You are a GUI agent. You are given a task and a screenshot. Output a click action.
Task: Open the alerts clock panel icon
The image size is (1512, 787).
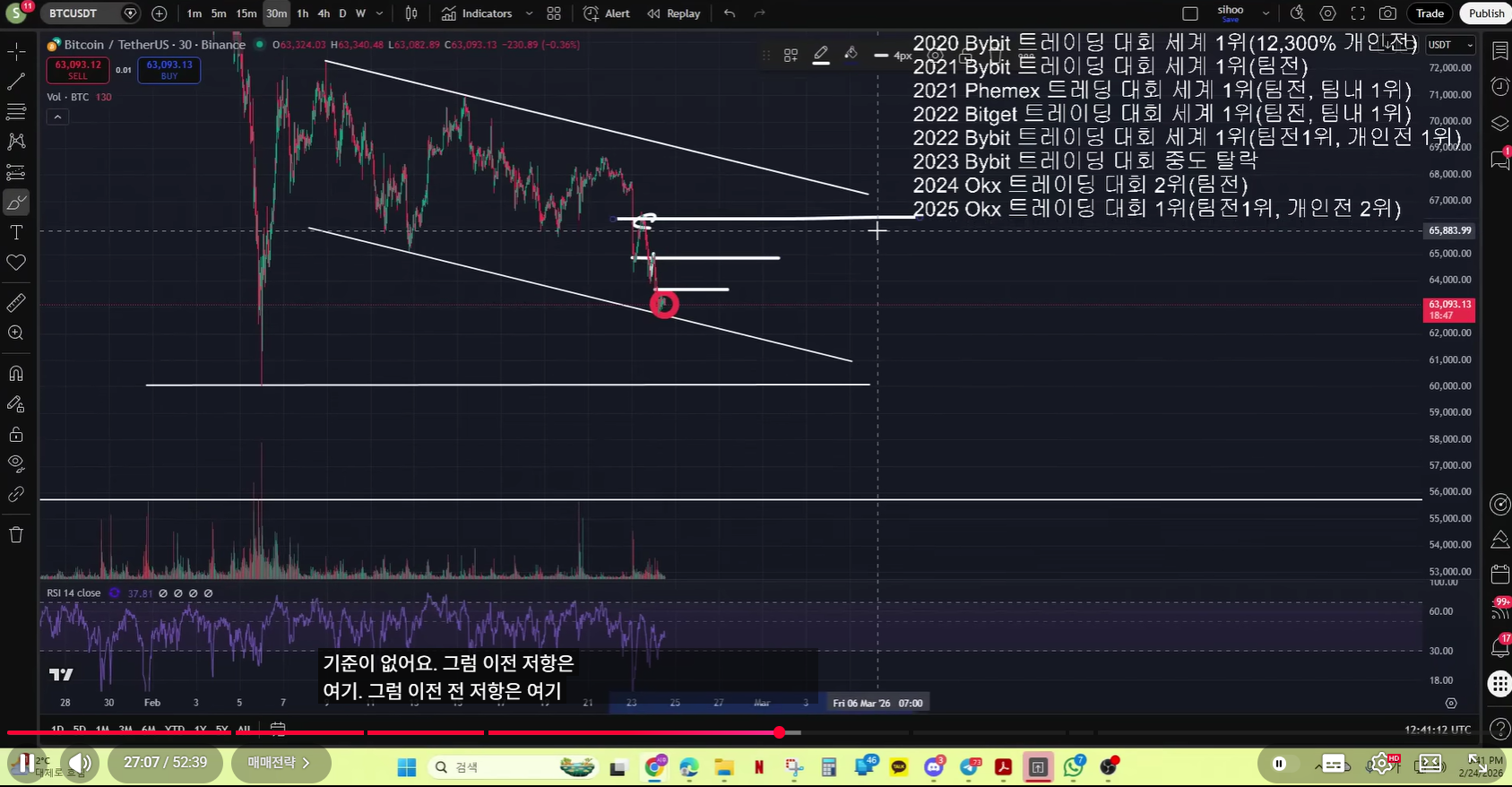1499,87
